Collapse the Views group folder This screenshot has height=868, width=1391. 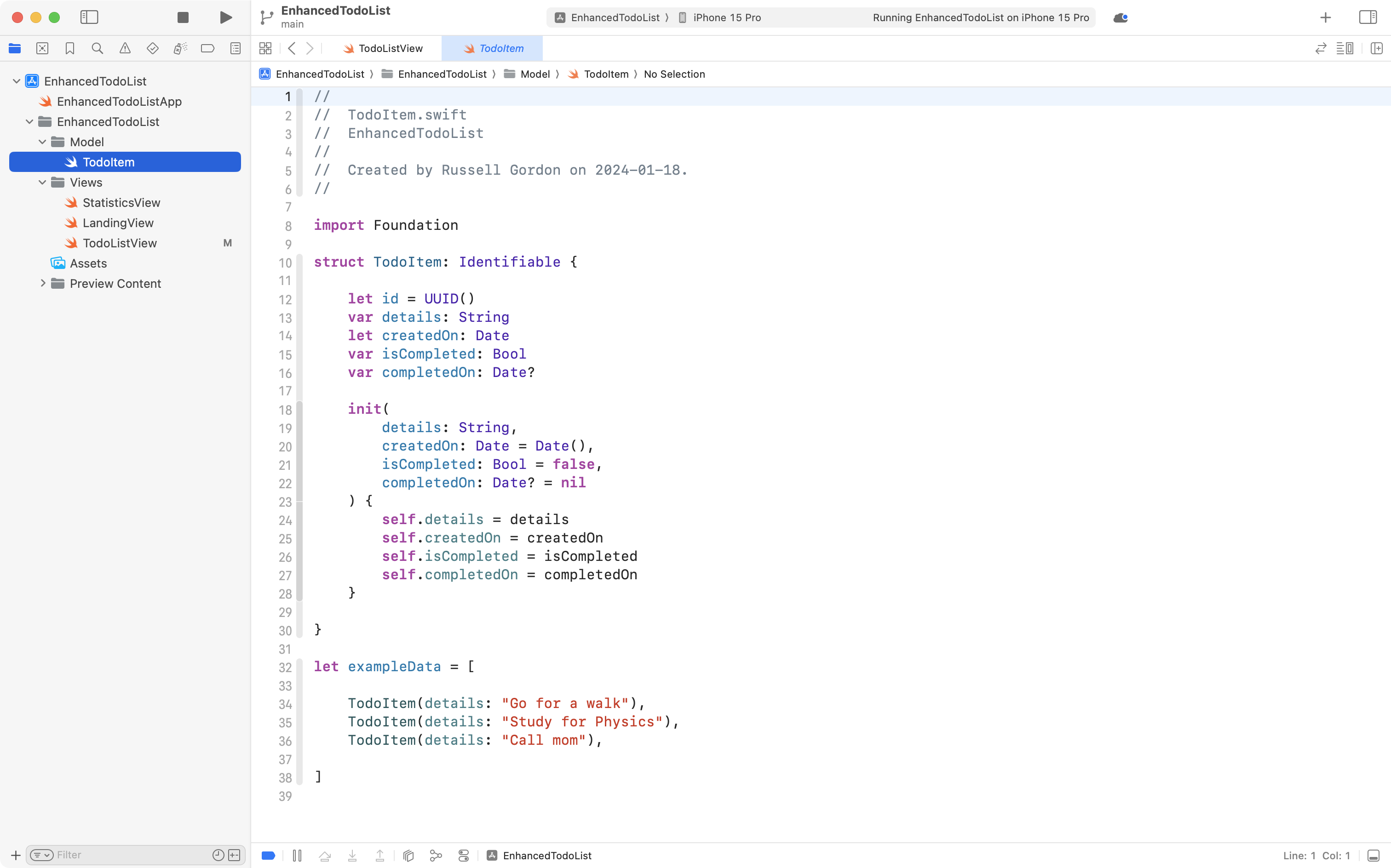tap(41, 183)
